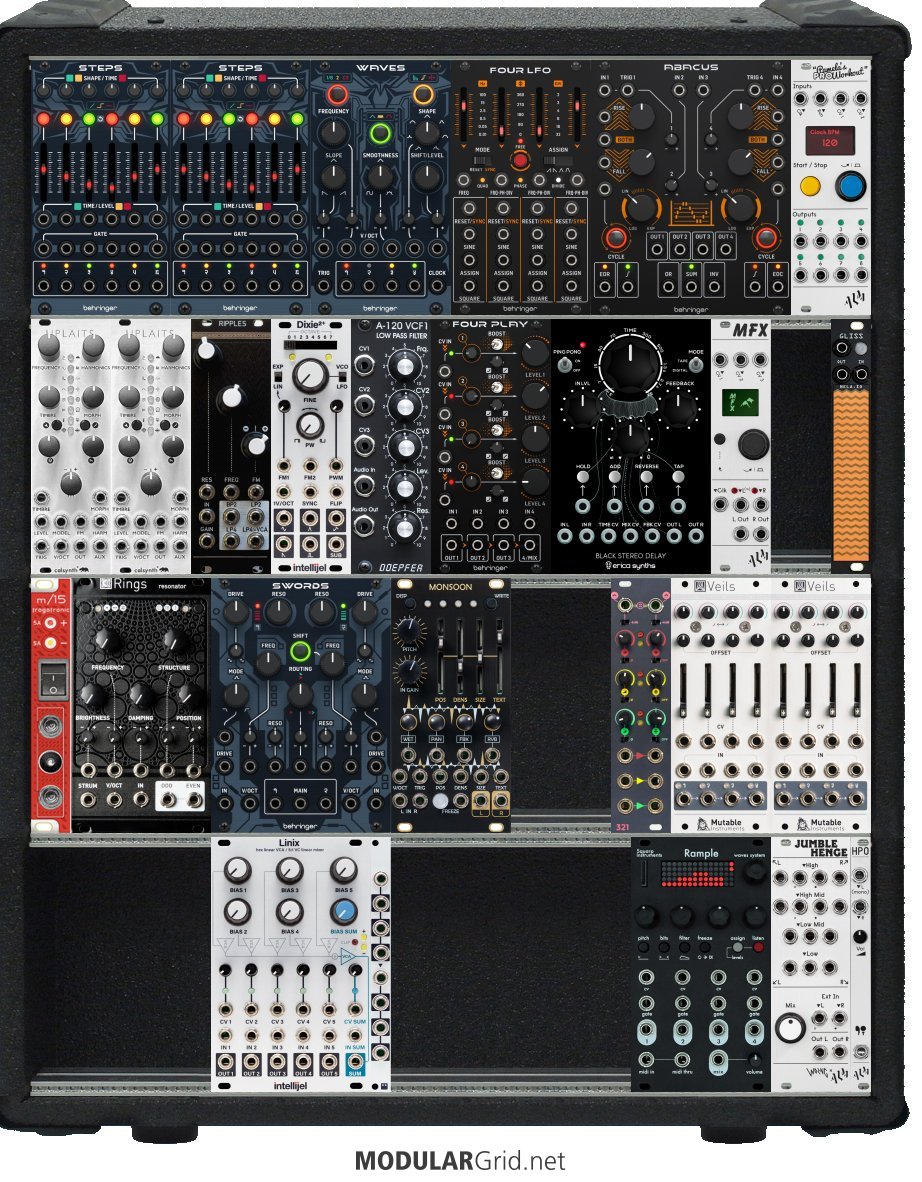
Task: Flip the PING PONG switch on Black Stereo Delay
Action: click(564, 365)
